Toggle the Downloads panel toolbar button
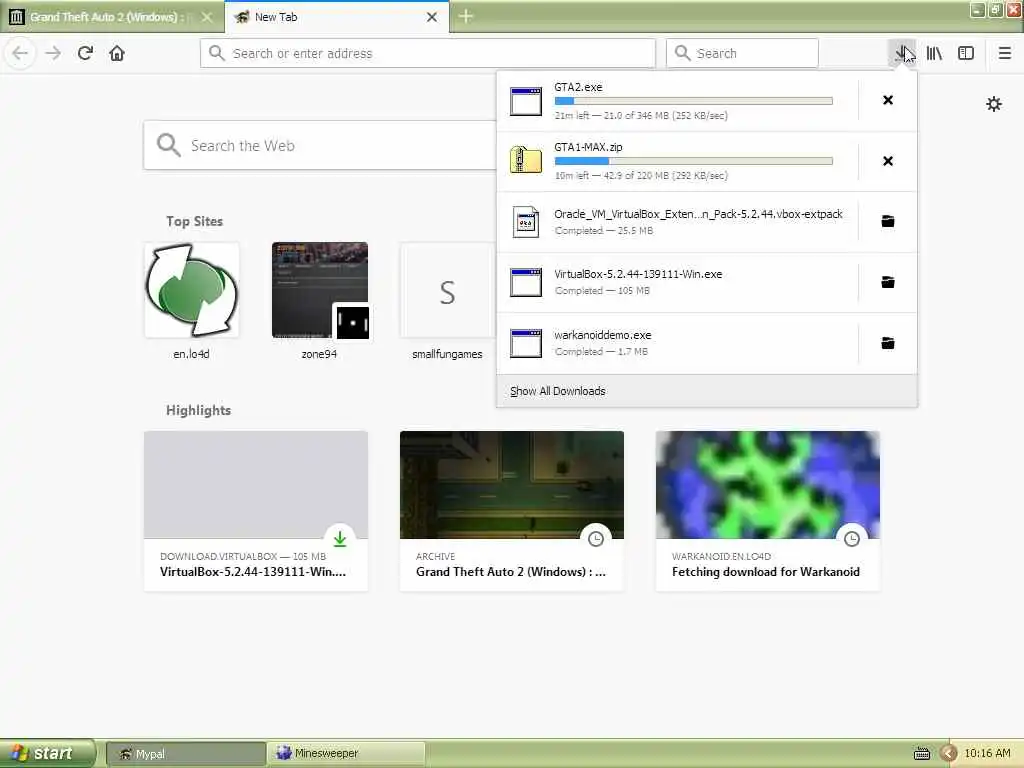 [903, 54]
